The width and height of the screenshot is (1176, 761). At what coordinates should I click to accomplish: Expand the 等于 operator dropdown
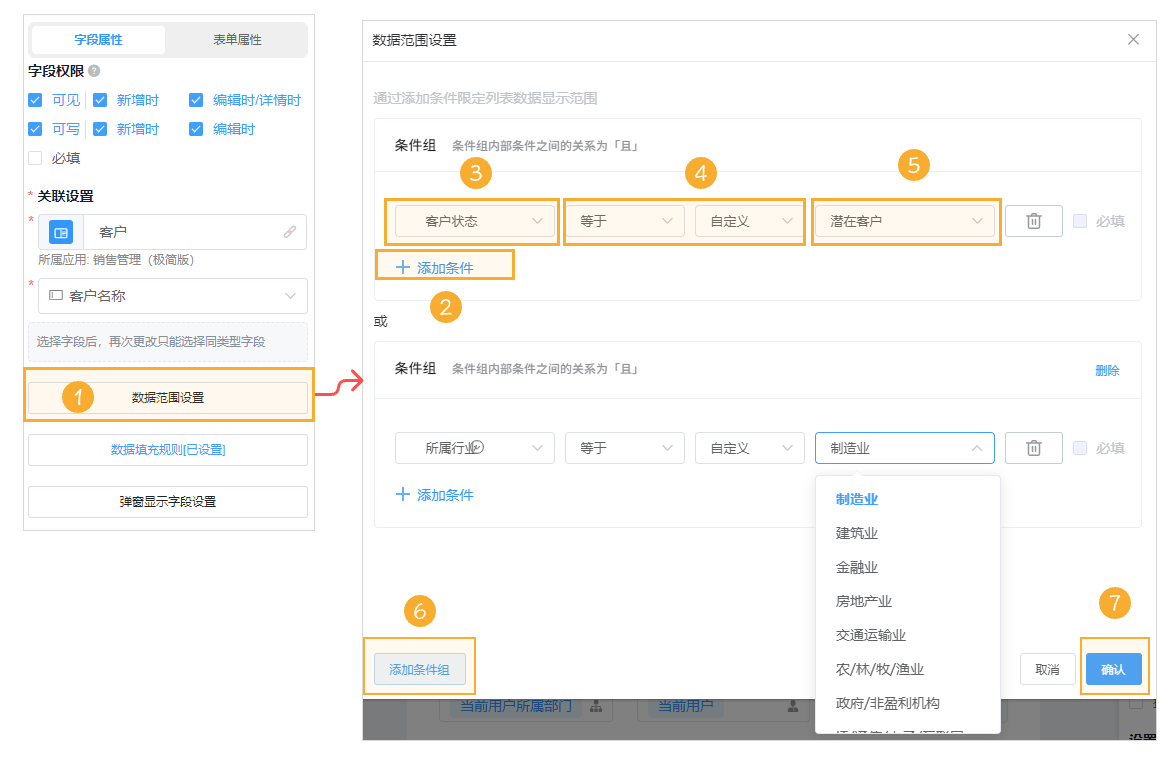point(624,221)
